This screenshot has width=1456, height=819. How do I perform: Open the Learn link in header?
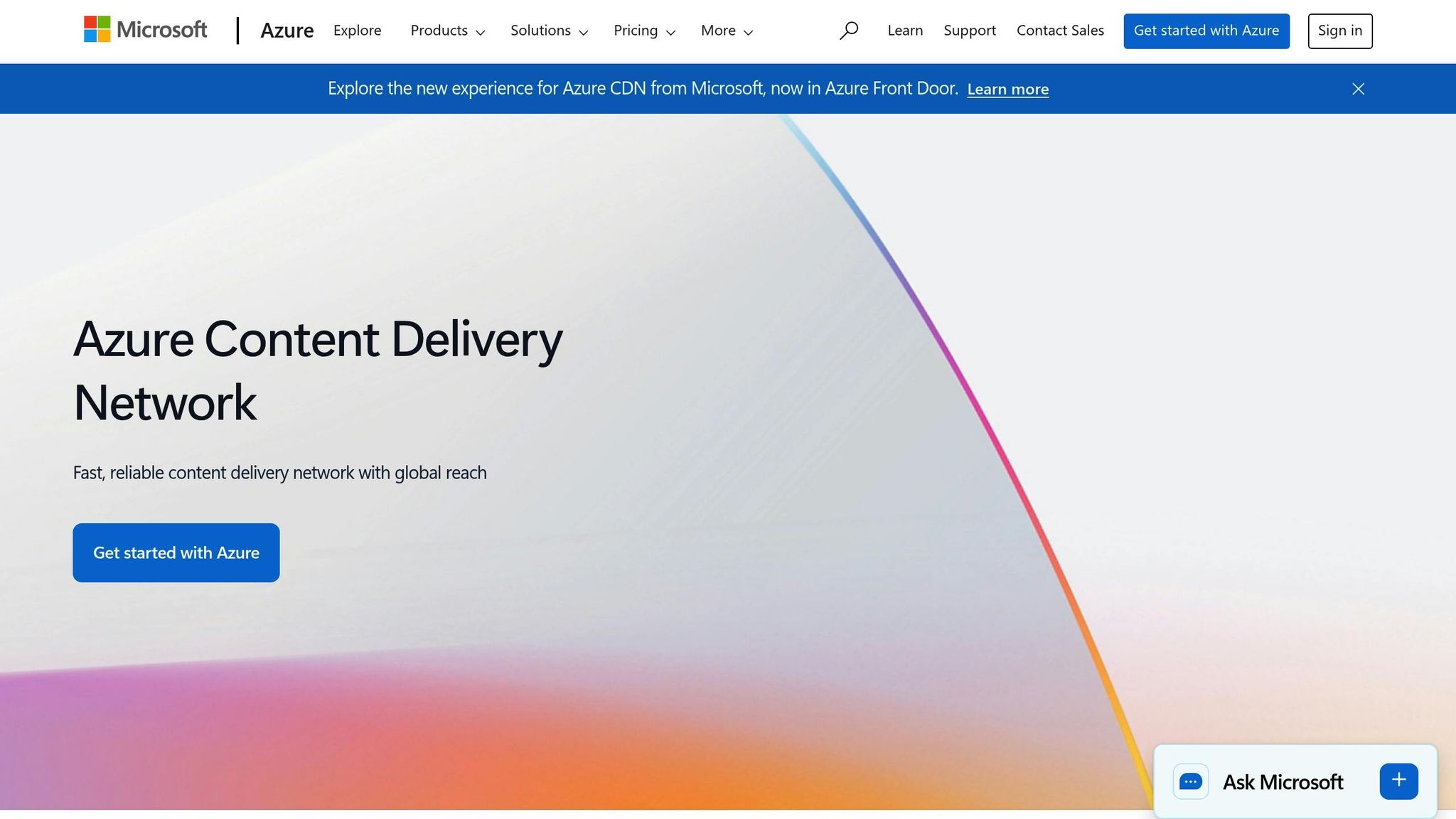click(x=905, y=31)
